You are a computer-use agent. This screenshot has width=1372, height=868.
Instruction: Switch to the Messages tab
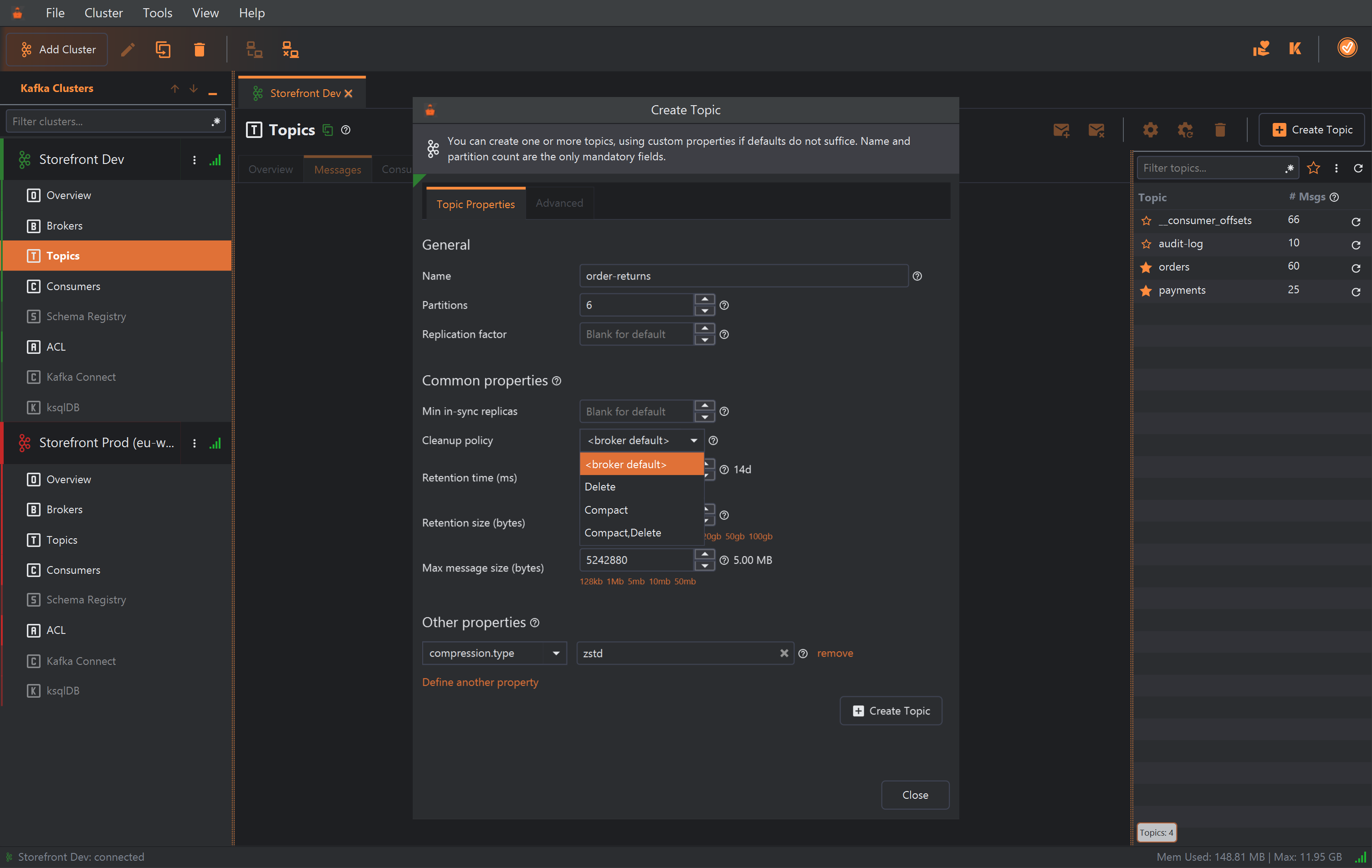click(x=337, y=170)
